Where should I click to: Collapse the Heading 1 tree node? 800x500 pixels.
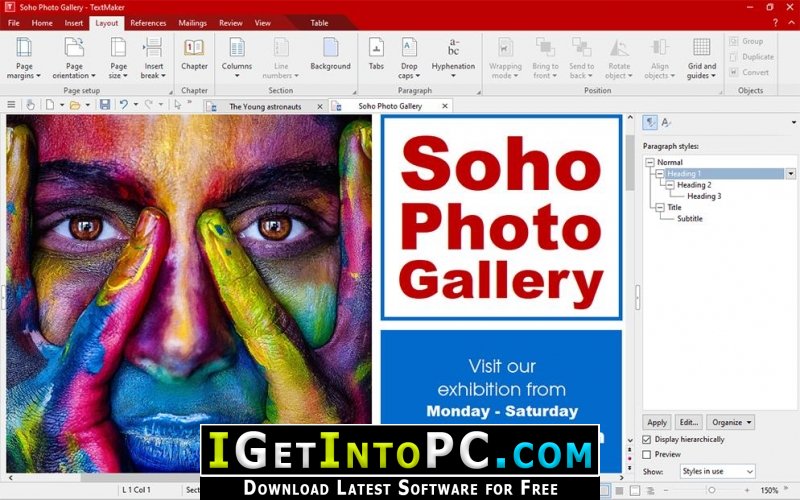point(660,173)
